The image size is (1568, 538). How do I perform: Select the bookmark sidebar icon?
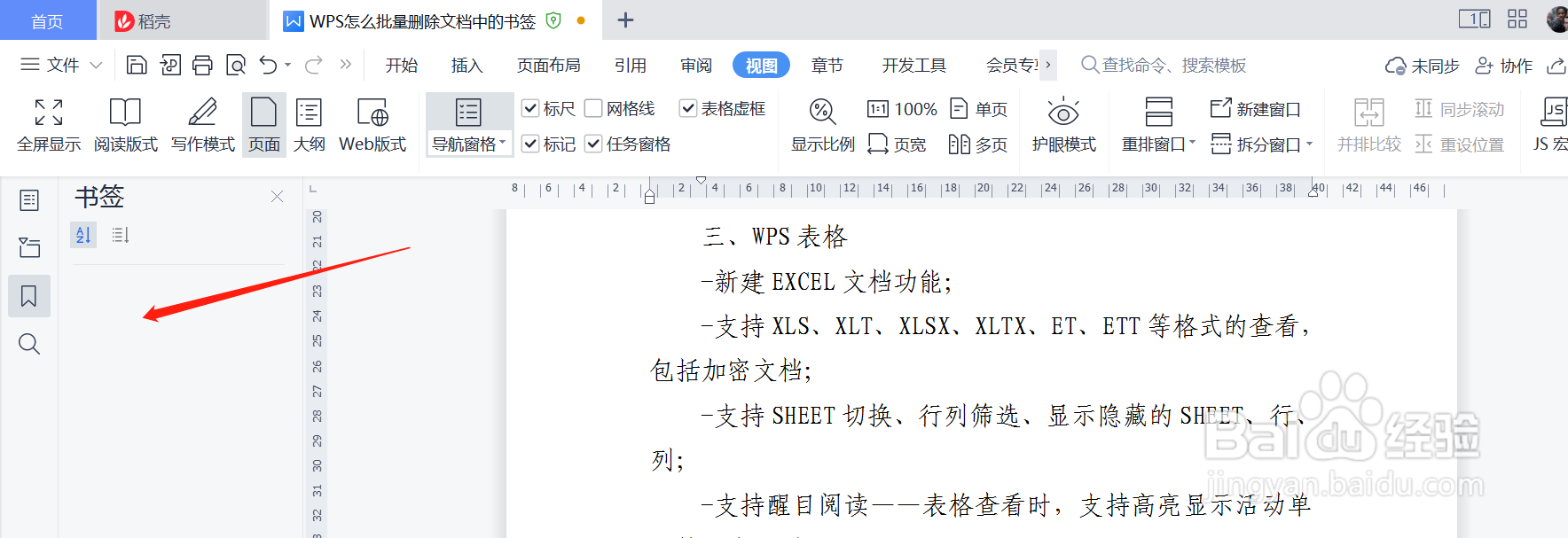[x=29, y=296]
